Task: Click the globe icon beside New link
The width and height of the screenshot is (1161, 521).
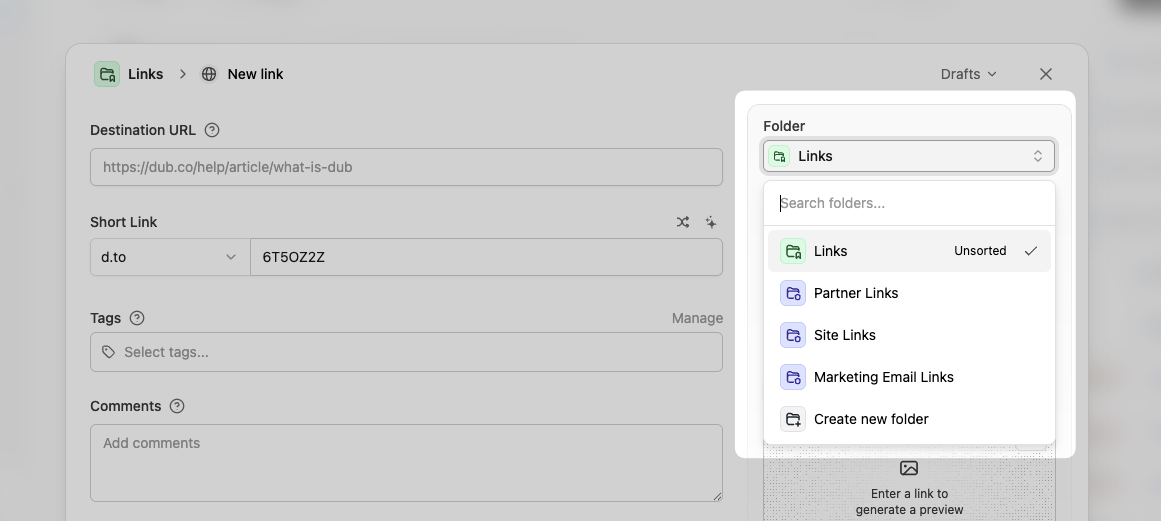Action: pyautogui.click(x=210, y=74)
